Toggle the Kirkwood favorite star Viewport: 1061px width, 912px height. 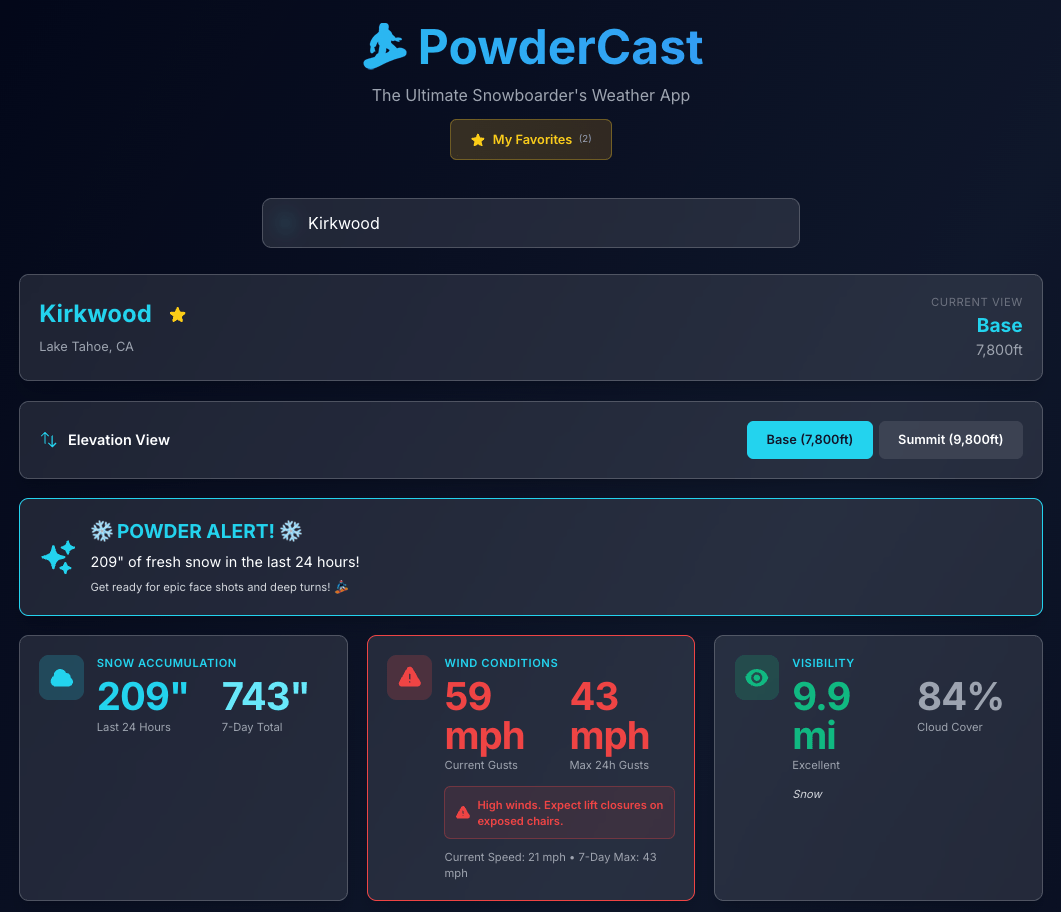tap(178, 315)
